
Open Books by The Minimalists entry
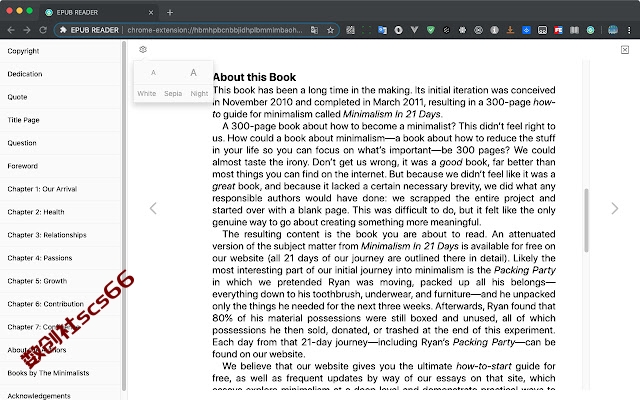point(60,373)
